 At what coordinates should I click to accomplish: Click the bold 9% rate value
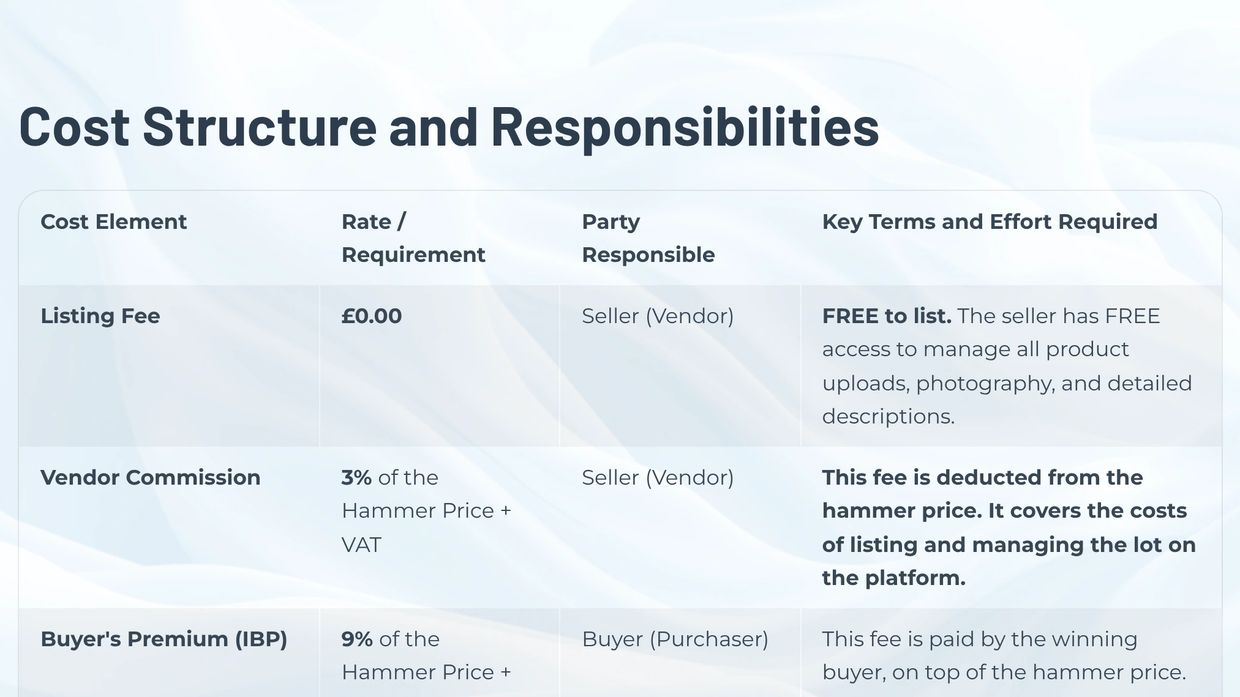[x=357, y=639]
